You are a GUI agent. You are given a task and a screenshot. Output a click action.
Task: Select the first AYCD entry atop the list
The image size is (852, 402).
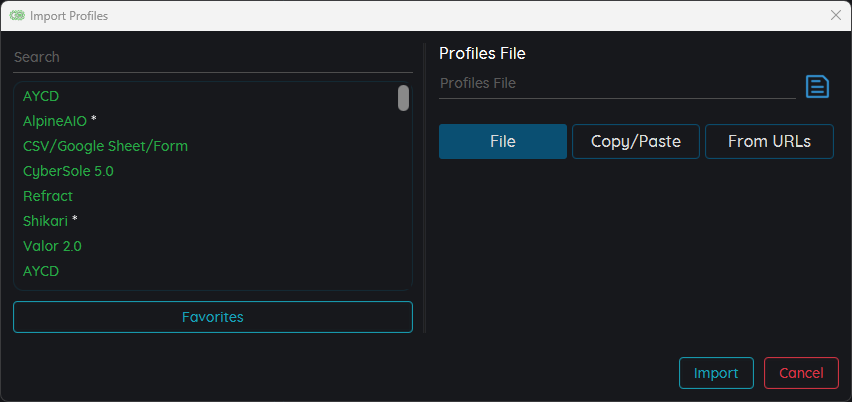41,96
